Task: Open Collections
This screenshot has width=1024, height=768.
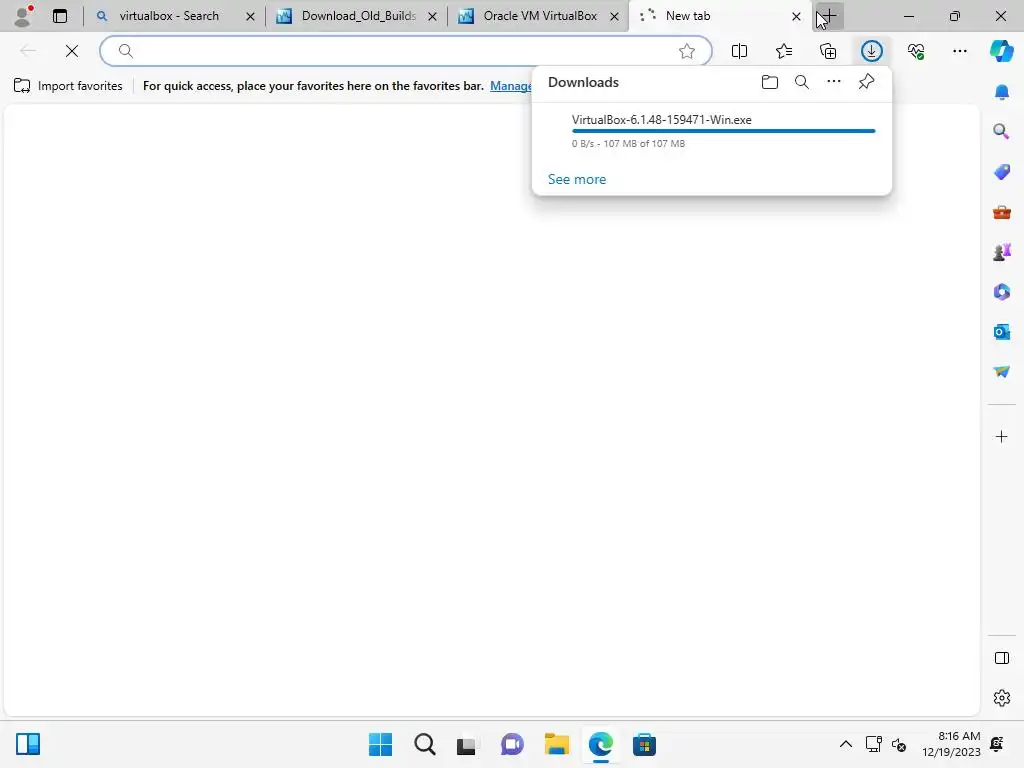Action: coord(828,51)
